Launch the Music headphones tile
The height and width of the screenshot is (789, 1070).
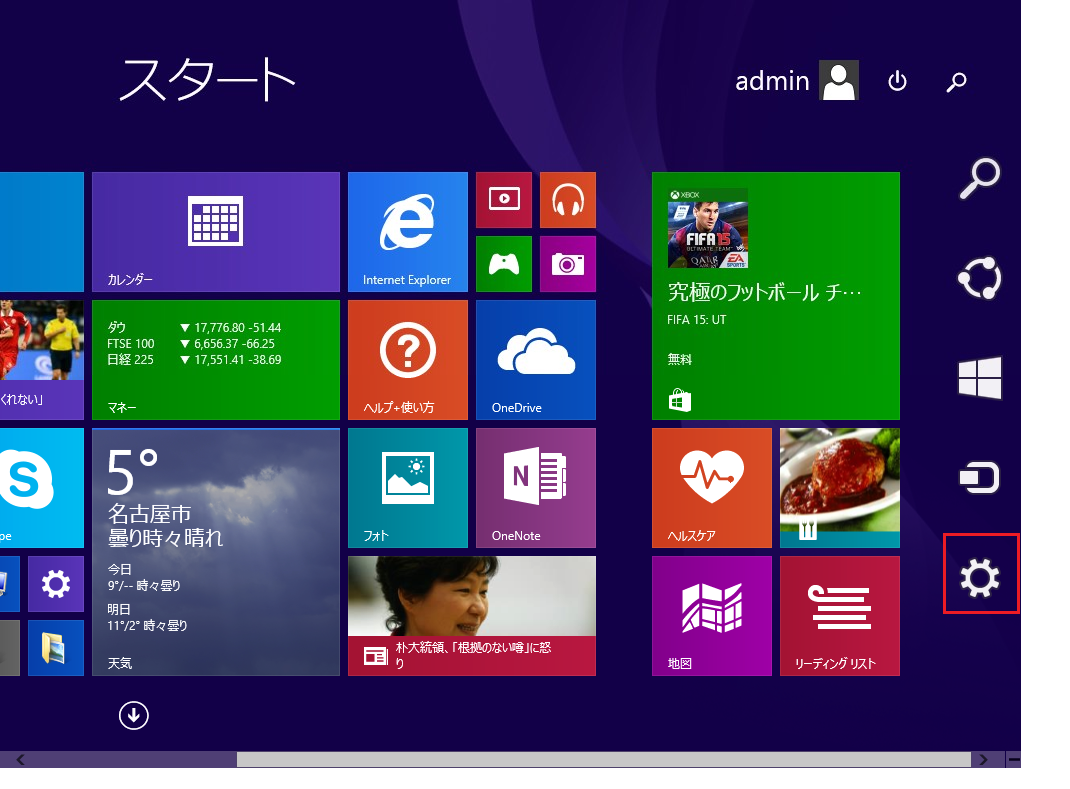pyautogui.click(x=567, y=199)
